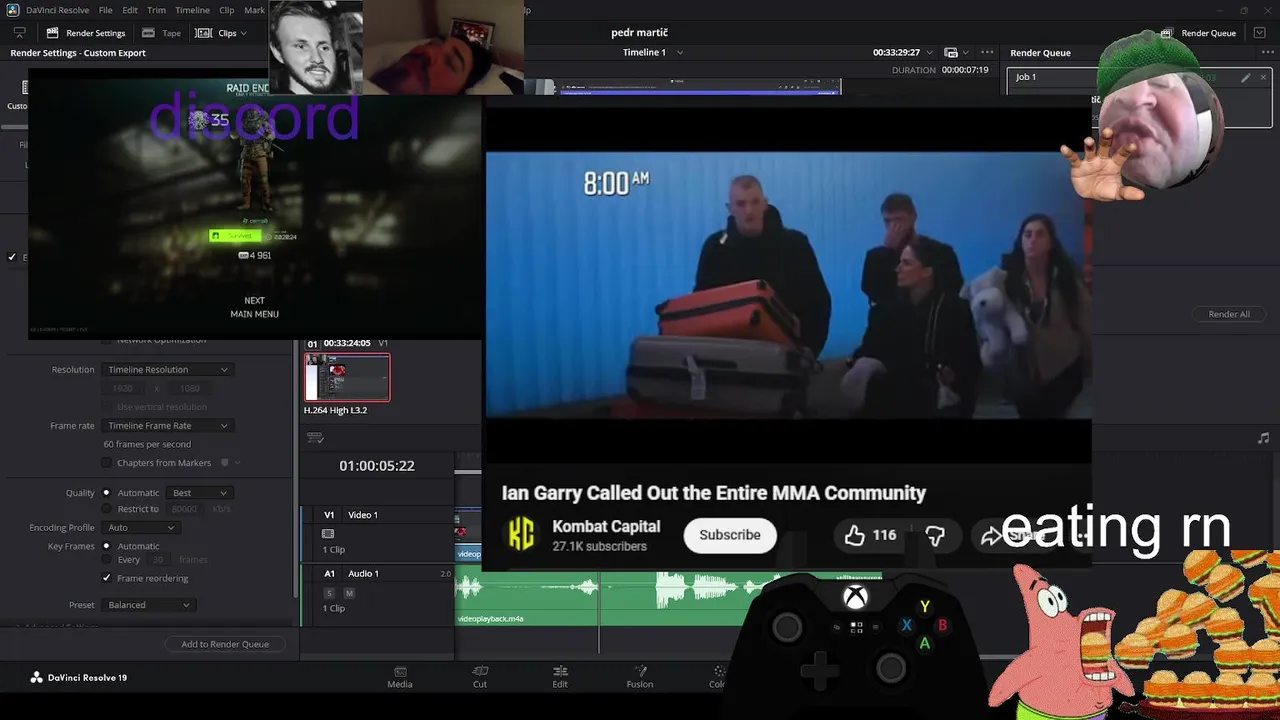Open the Edit menu
Screen dimensions: 1280x720
[x=130, y=10]
